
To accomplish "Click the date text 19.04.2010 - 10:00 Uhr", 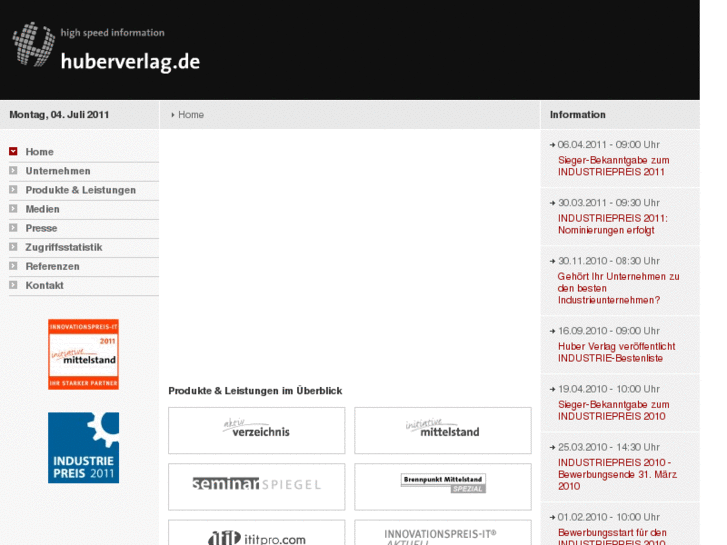I will pyautogui.click(x=608, y=389).
